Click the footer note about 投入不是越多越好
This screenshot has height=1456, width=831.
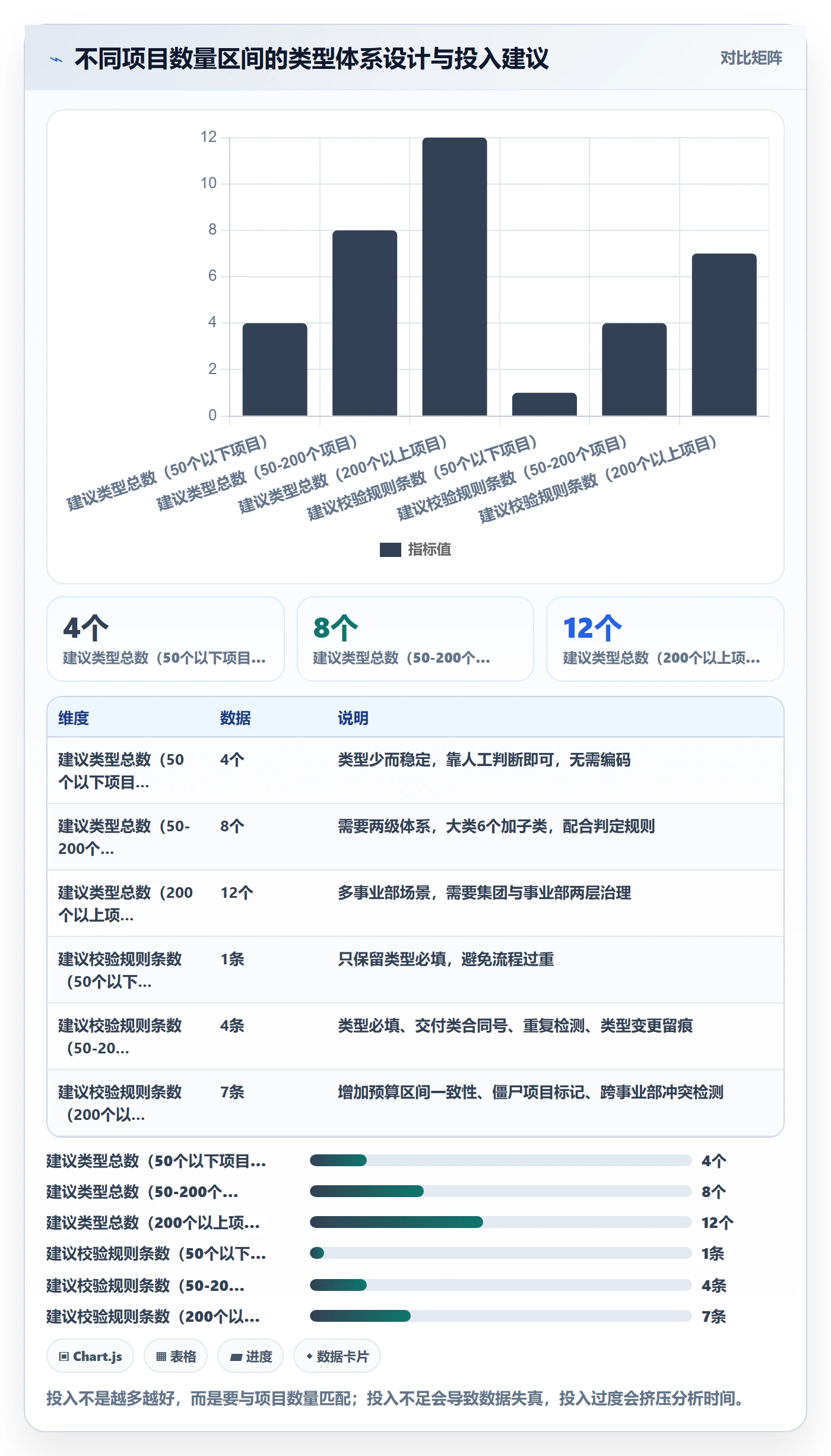[395, 1399]
